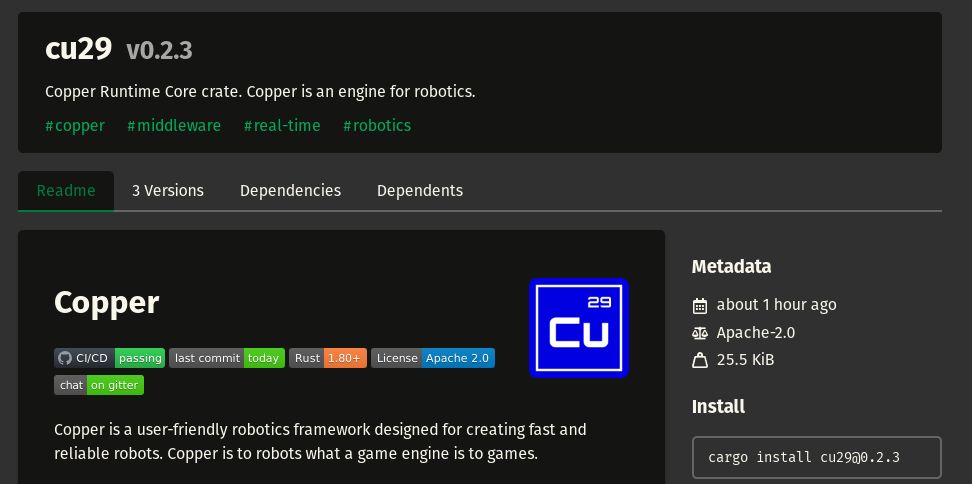This screenshot has height=484, width=972.
Task: Click the Metadata section heading
Action: click(731, 267)
